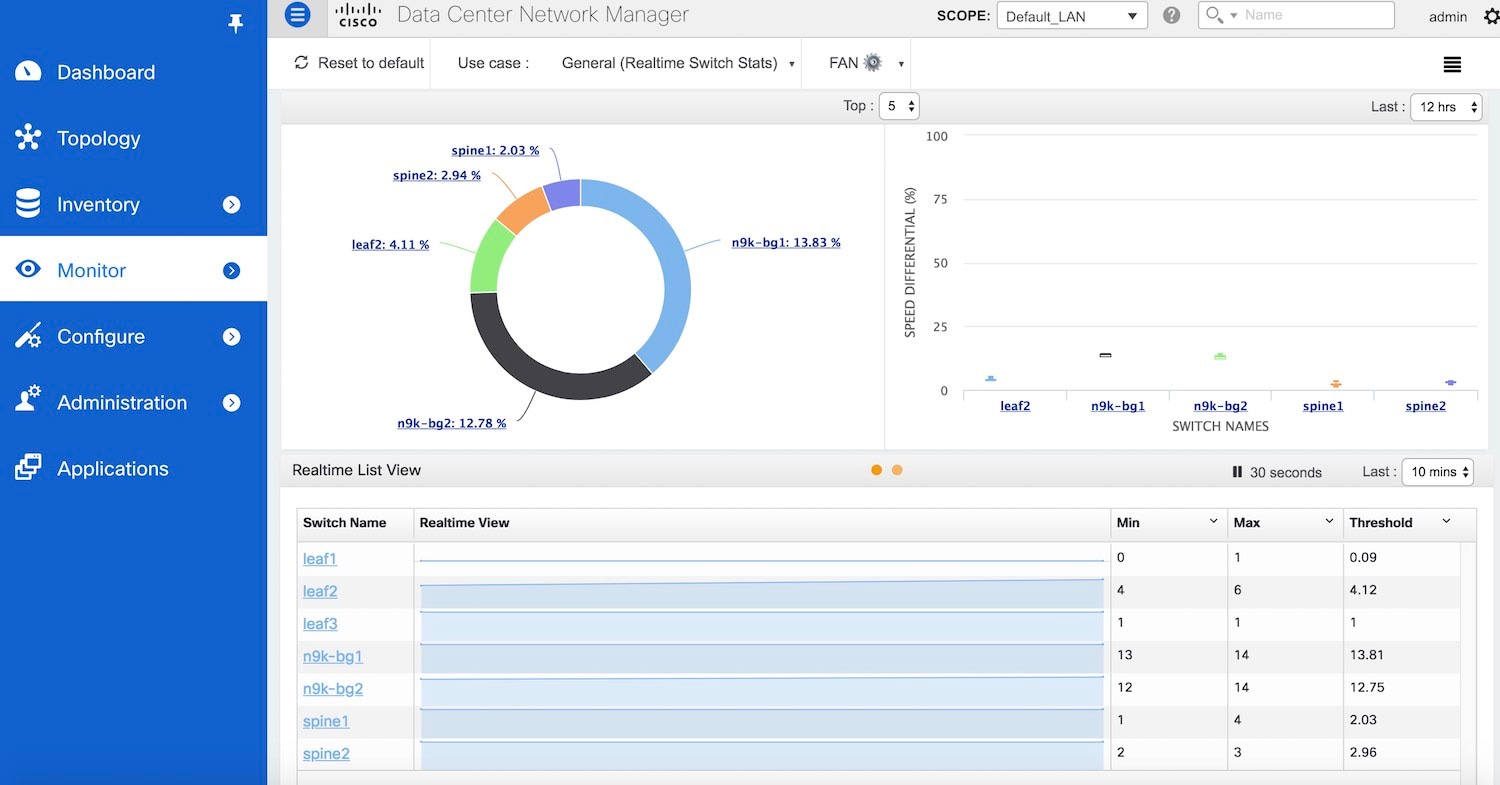Open the list menu icon at right
Viewport: 1500px width, 785px height.
coord(1452,64)
